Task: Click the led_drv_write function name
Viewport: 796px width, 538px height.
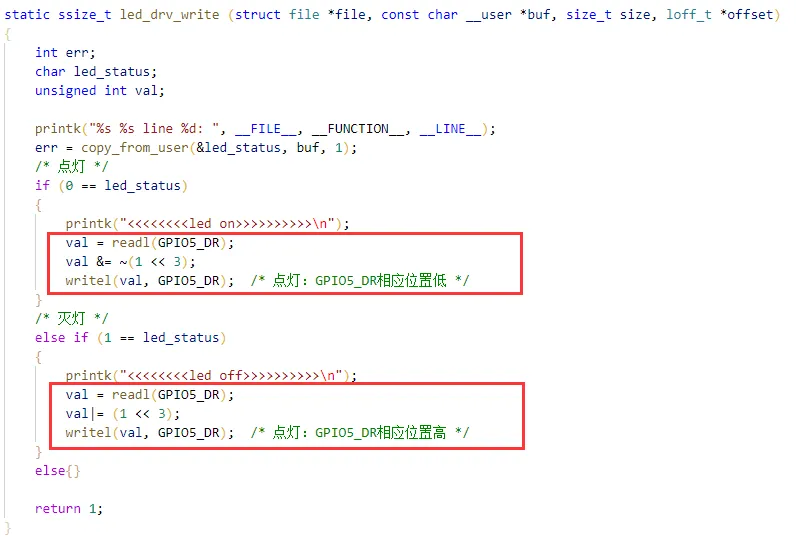Action: tap(170, 15)
